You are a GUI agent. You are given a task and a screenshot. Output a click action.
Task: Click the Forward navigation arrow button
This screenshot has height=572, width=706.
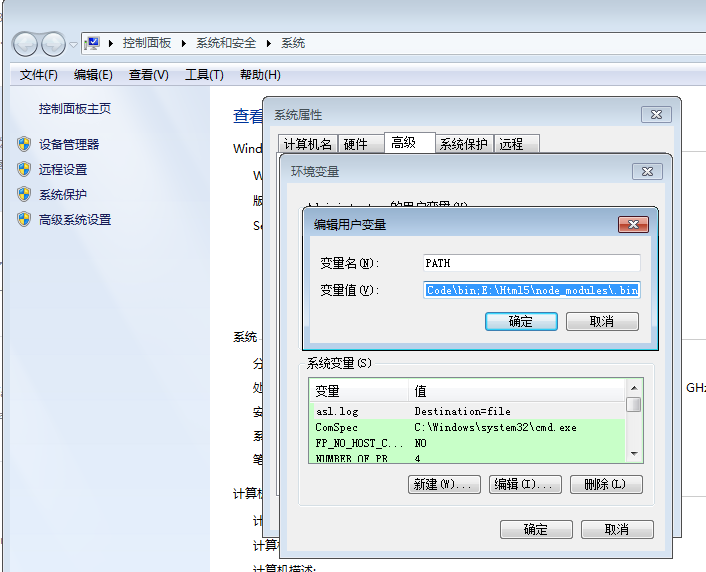[x=53, y=44]
